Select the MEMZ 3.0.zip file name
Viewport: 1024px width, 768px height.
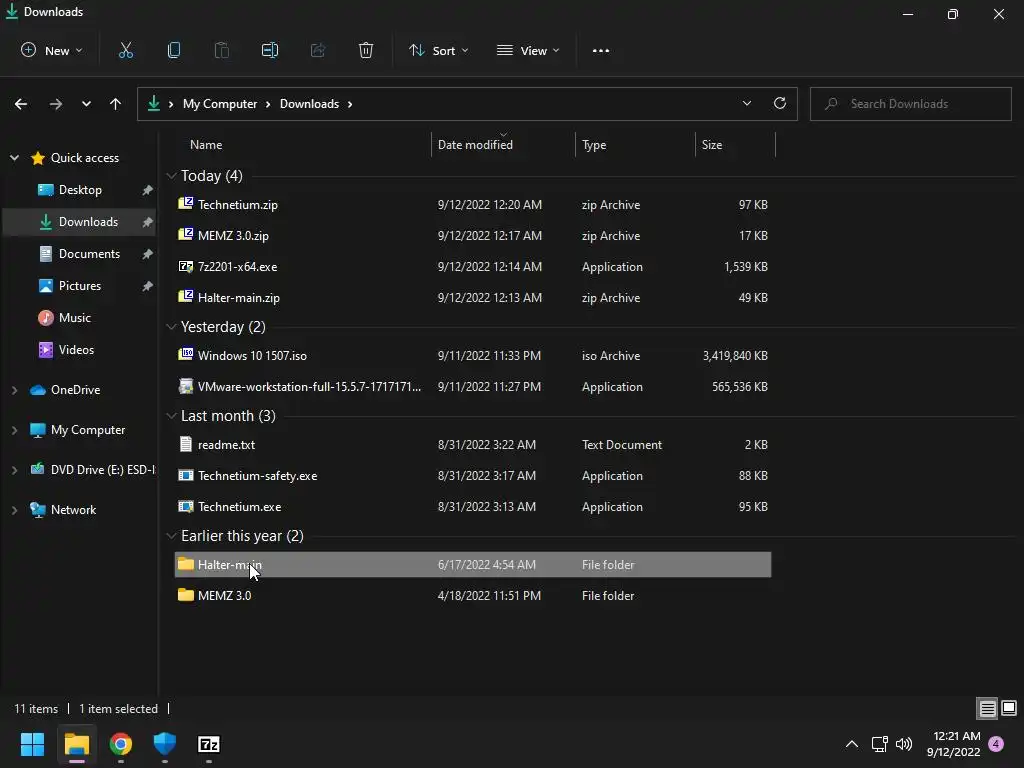pyautogui.click(x=233, y=235)
